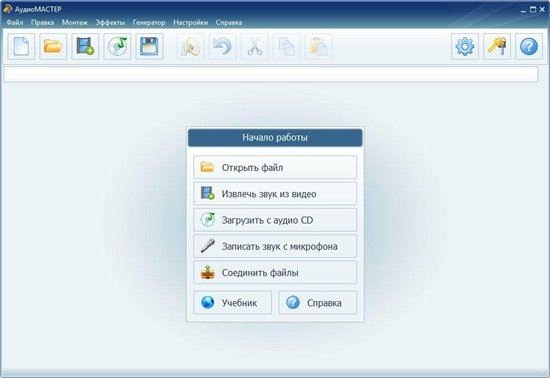Minimize the АудиоМАСТЕР window

coord(523,10)
